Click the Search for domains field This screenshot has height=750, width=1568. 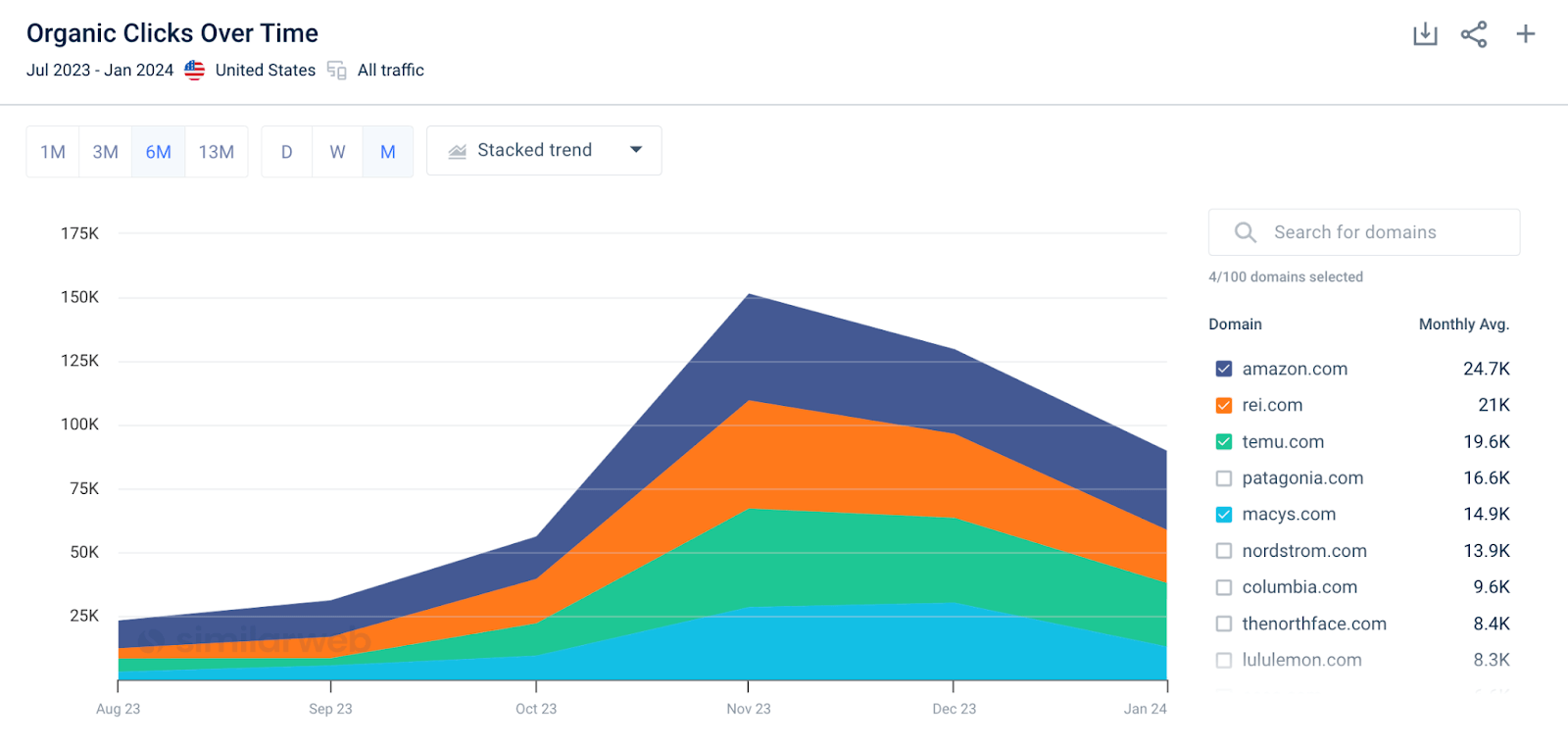point(1364,232)
